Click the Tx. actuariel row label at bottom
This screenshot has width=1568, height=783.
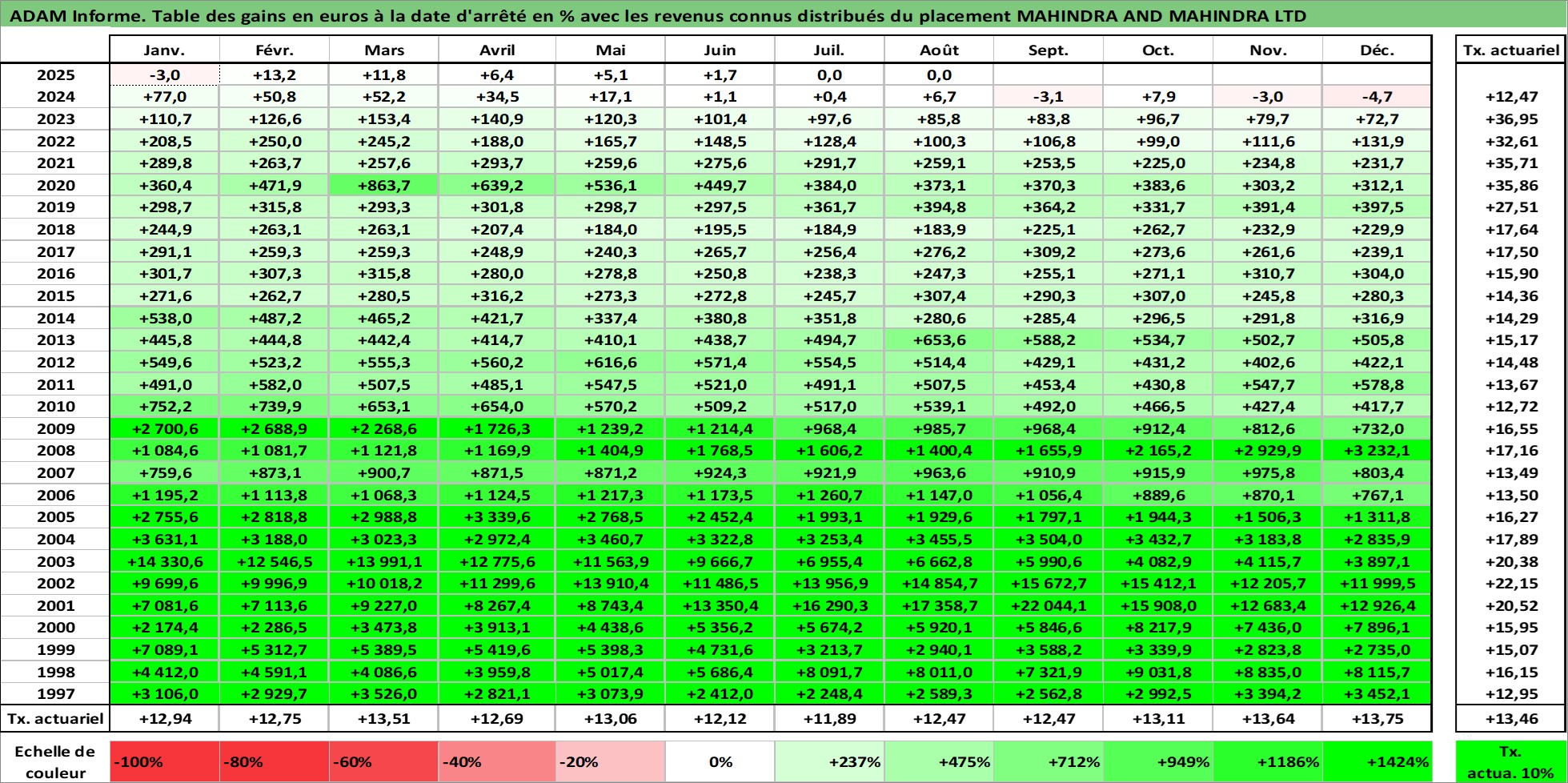click(55, 719)
